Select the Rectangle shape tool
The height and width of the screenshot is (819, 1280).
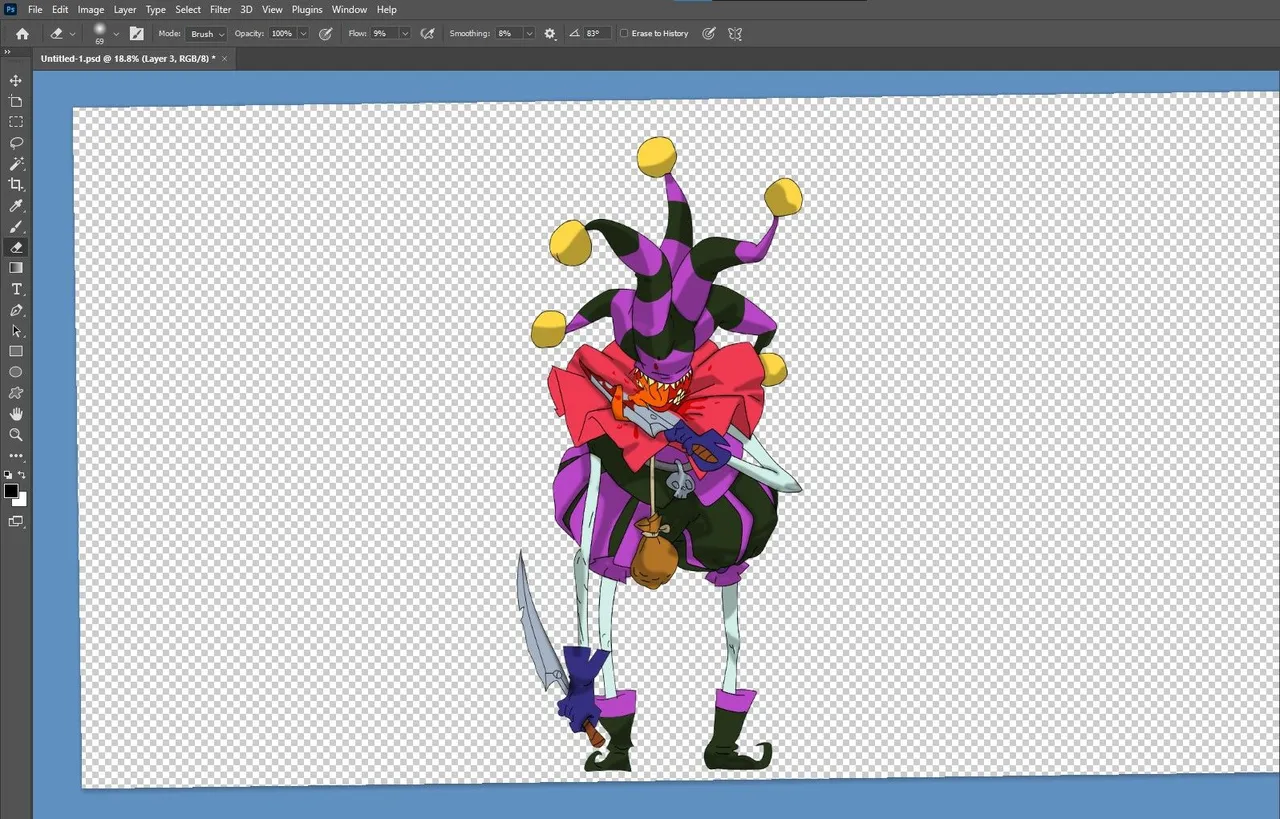point(16,352)
